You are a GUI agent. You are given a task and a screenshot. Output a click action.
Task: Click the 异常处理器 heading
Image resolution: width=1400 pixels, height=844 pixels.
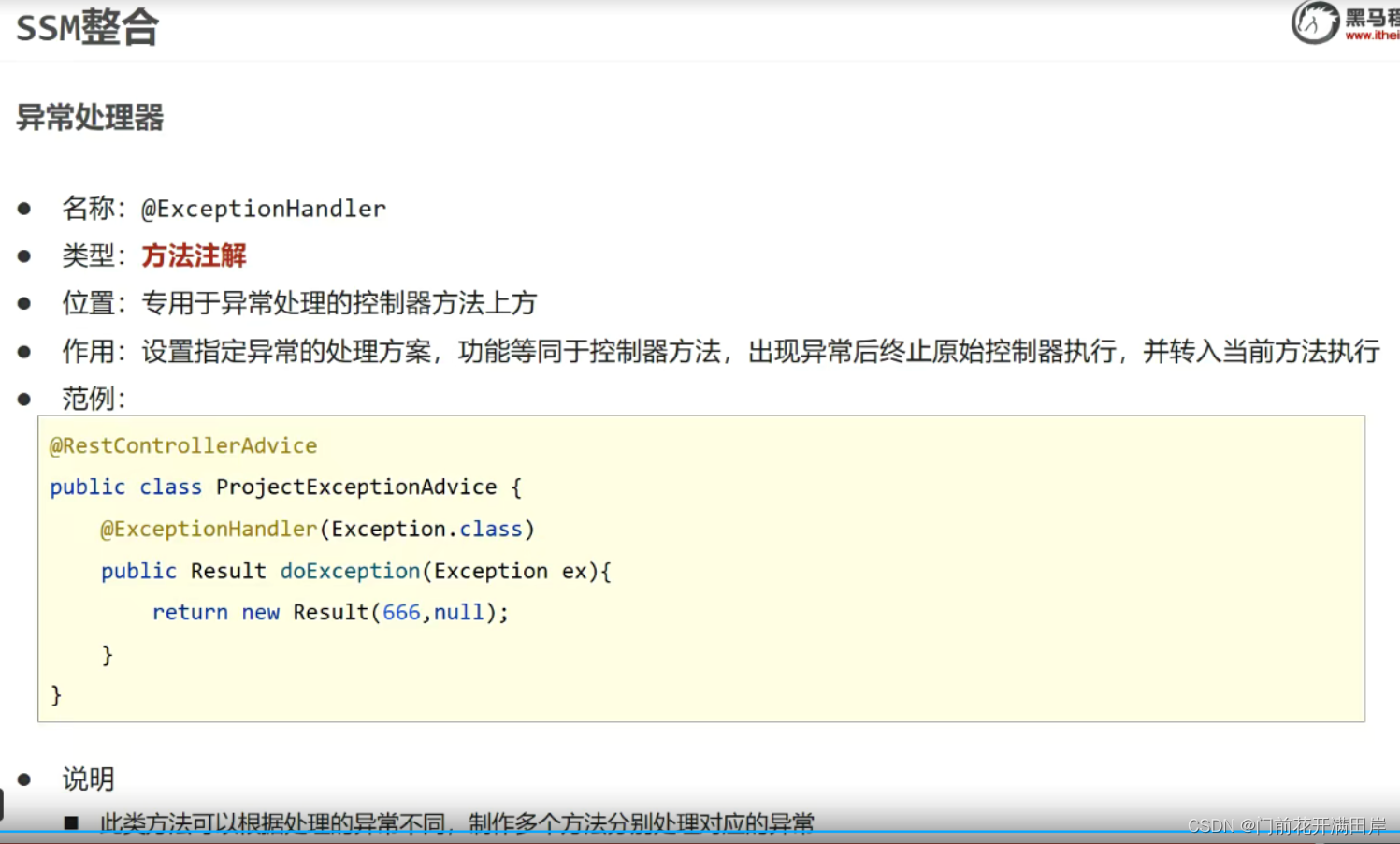90,118
